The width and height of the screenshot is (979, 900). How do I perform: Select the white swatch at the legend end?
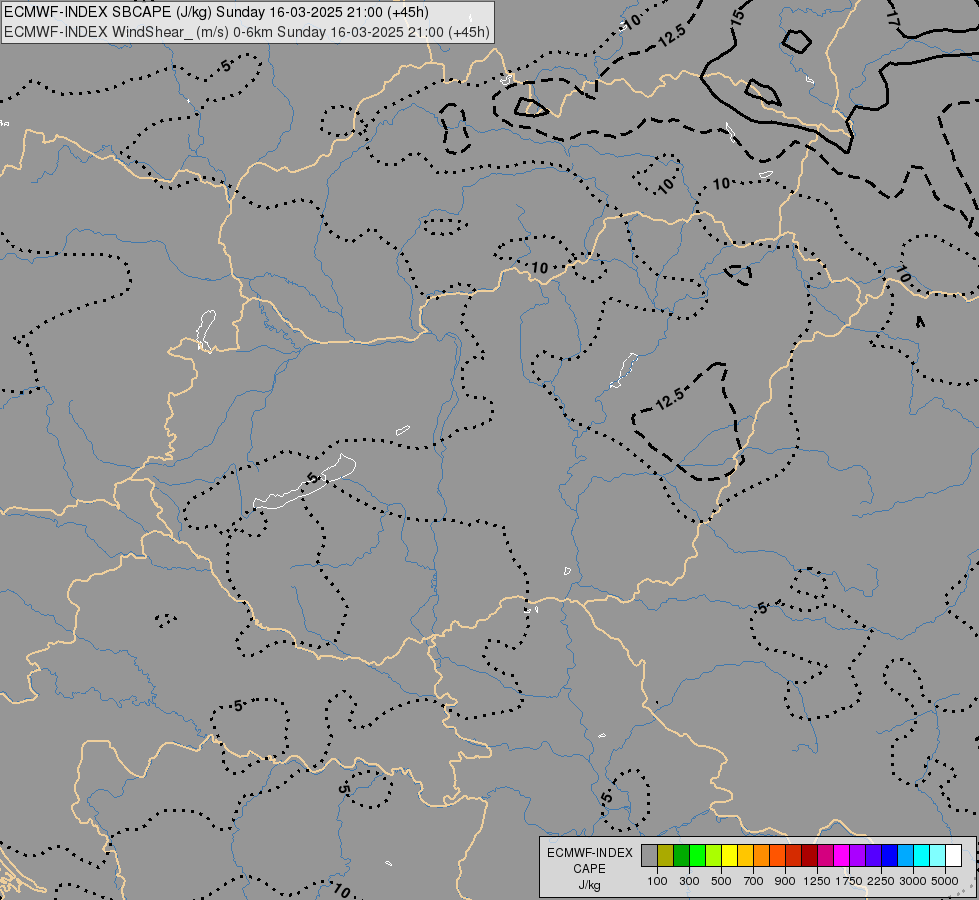pos(953,855)
